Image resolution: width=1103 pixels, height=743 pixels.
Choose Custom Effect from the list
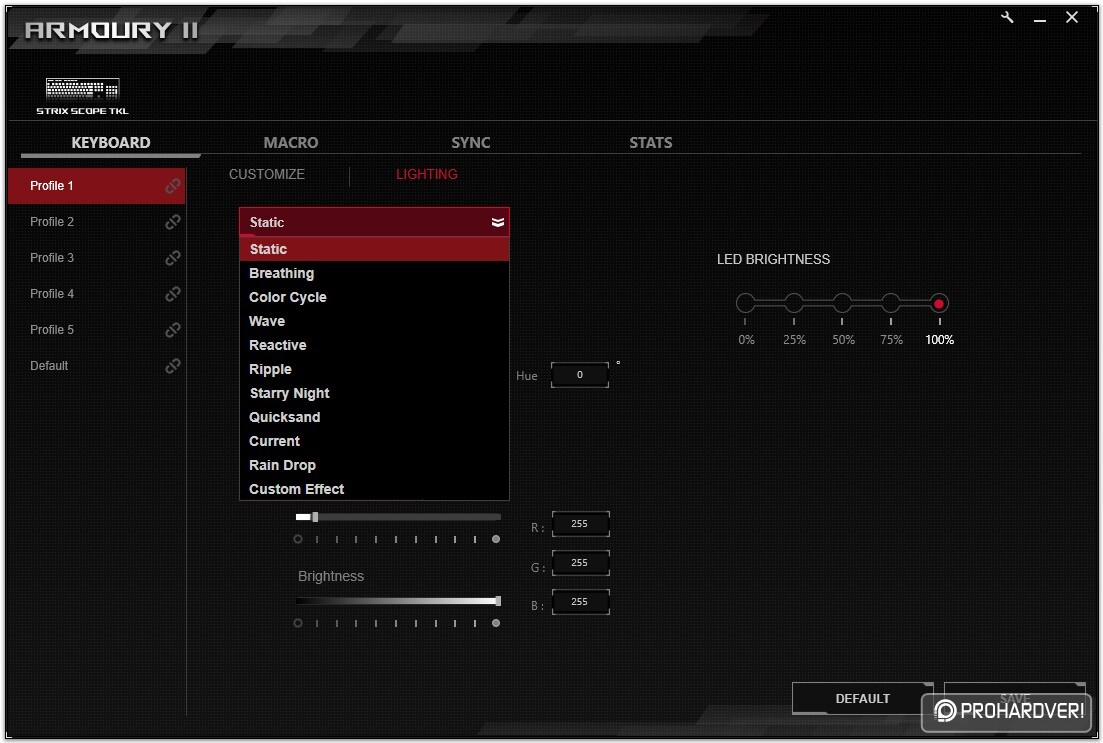click(374, 488)
